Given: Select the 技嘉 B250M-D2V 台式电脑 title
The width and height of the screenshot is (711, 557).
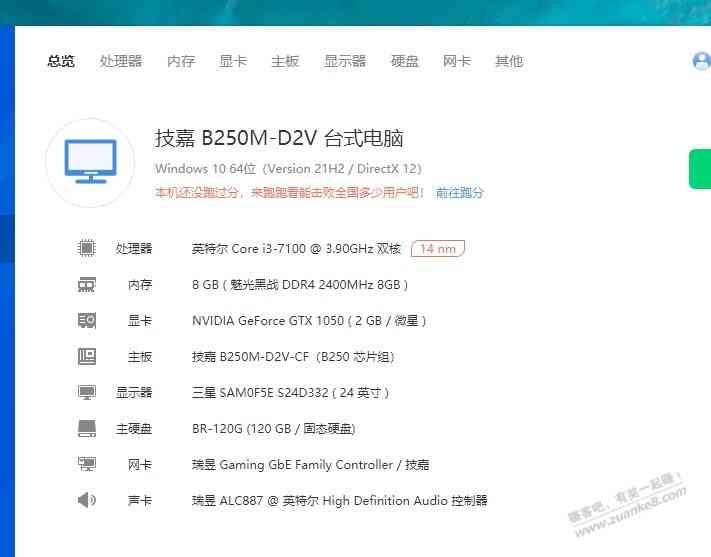Looking at the screenshot, I should [279, 138].
